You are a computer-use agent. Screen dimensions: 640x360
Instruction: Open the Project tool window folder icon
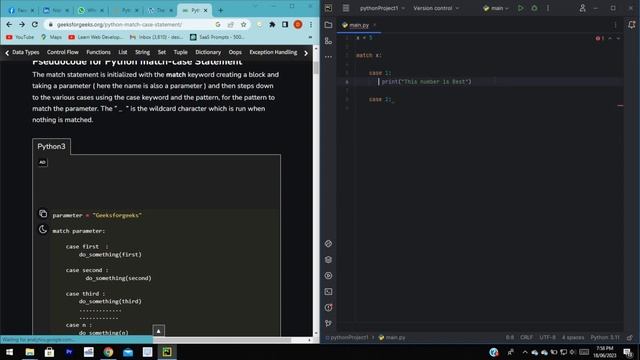point(328,25)
